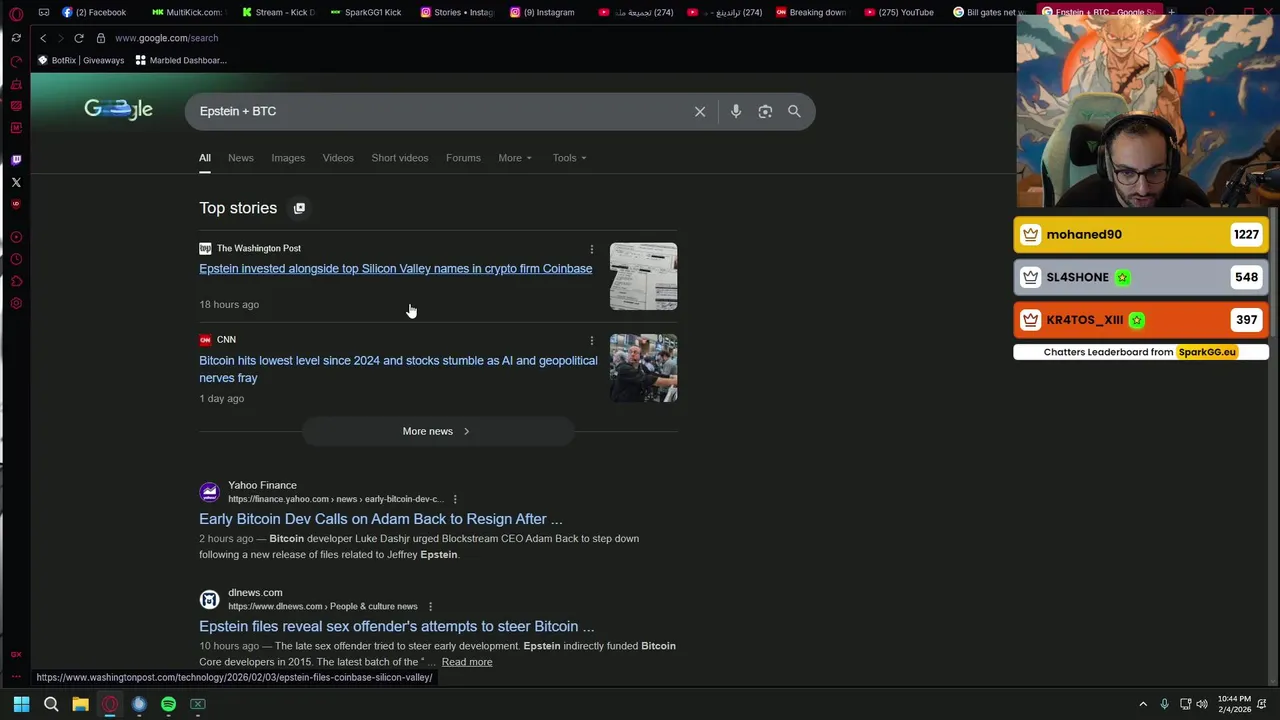Viewport: 1280px width, 720px height.
Task: Open the Tools dropdown
Action: (x=569, y=158)
